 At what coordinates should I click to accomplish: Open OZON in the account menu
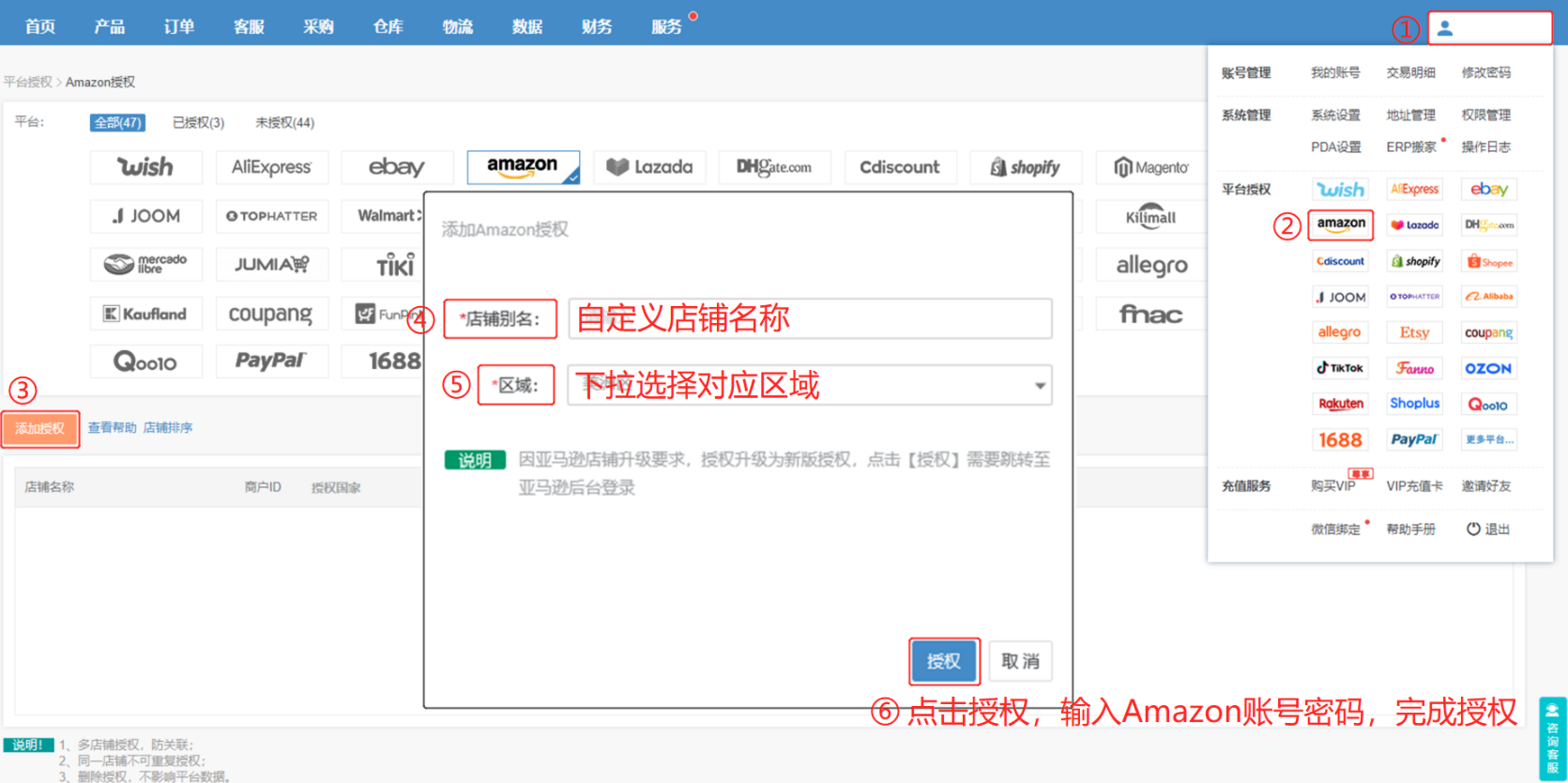pos(1489,368)
